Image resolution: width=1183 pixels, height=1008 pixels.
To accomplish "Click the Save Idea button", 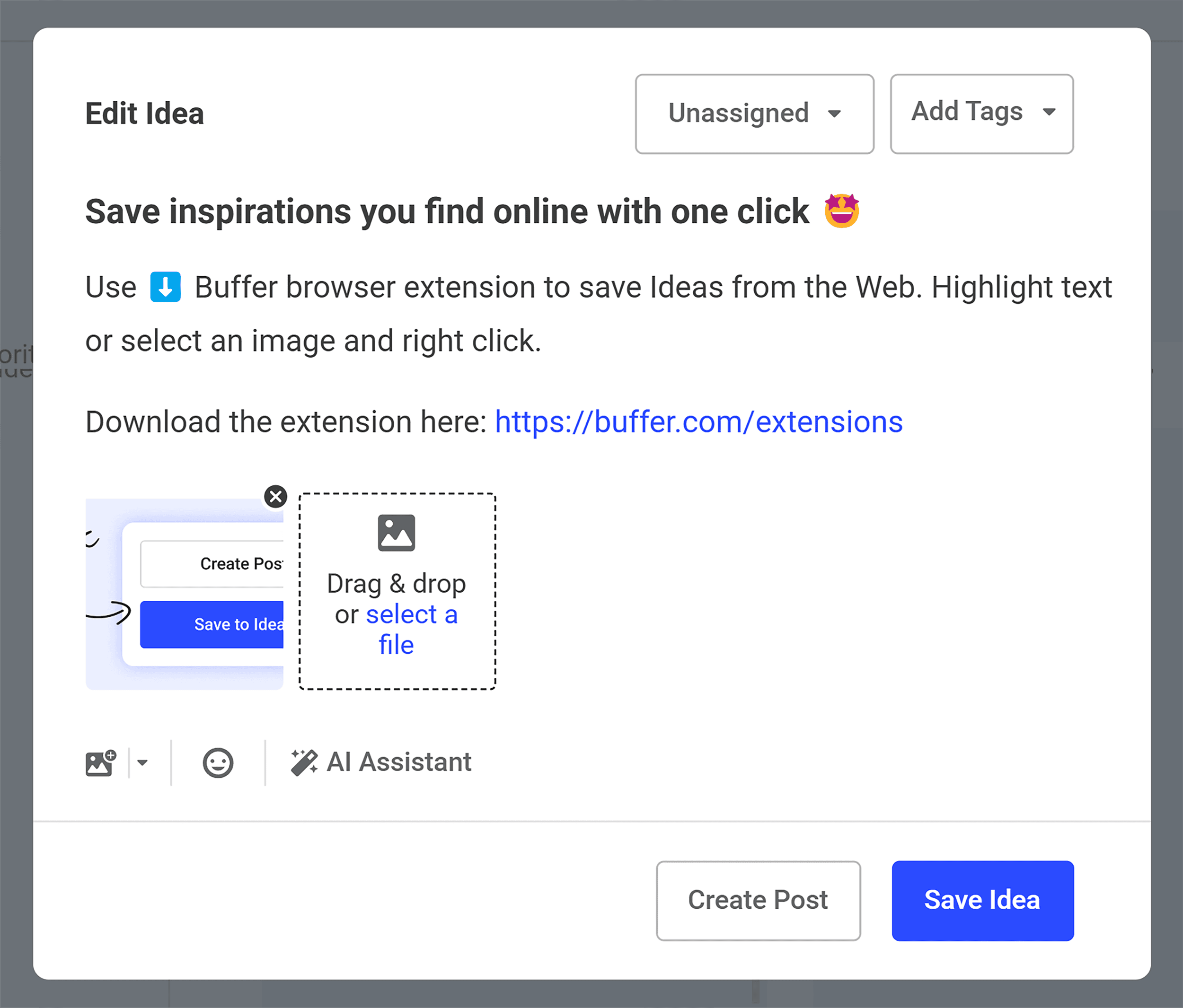I will tap(982, 900).
